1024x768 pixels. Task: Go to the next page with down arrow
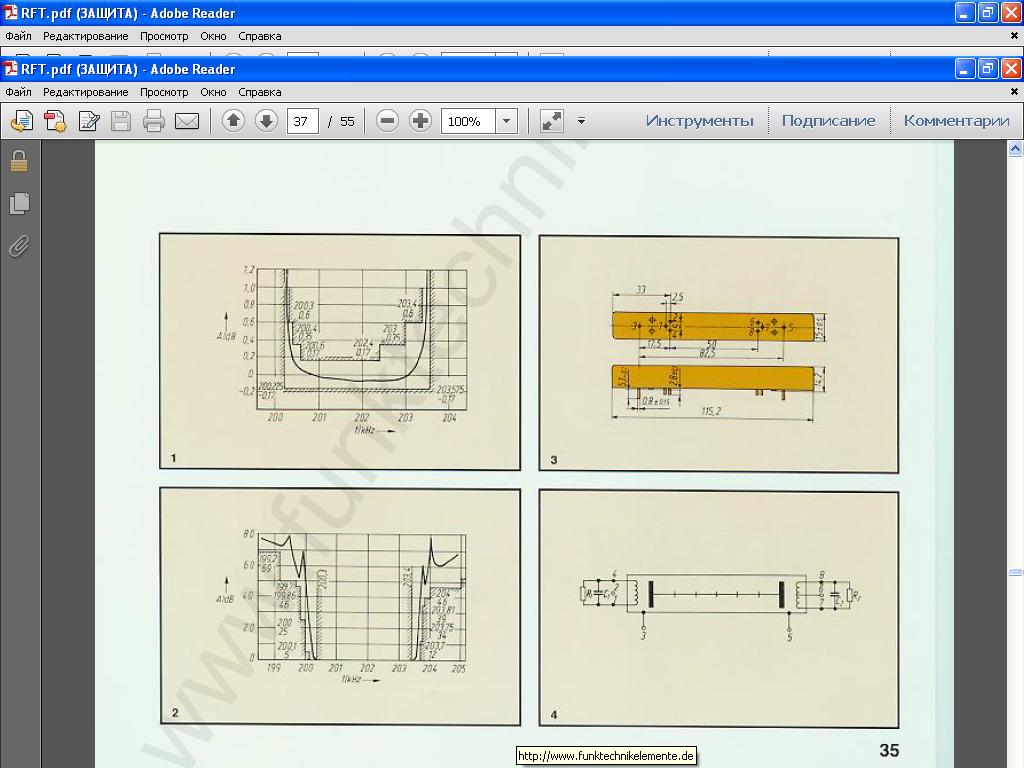[266, 121]
